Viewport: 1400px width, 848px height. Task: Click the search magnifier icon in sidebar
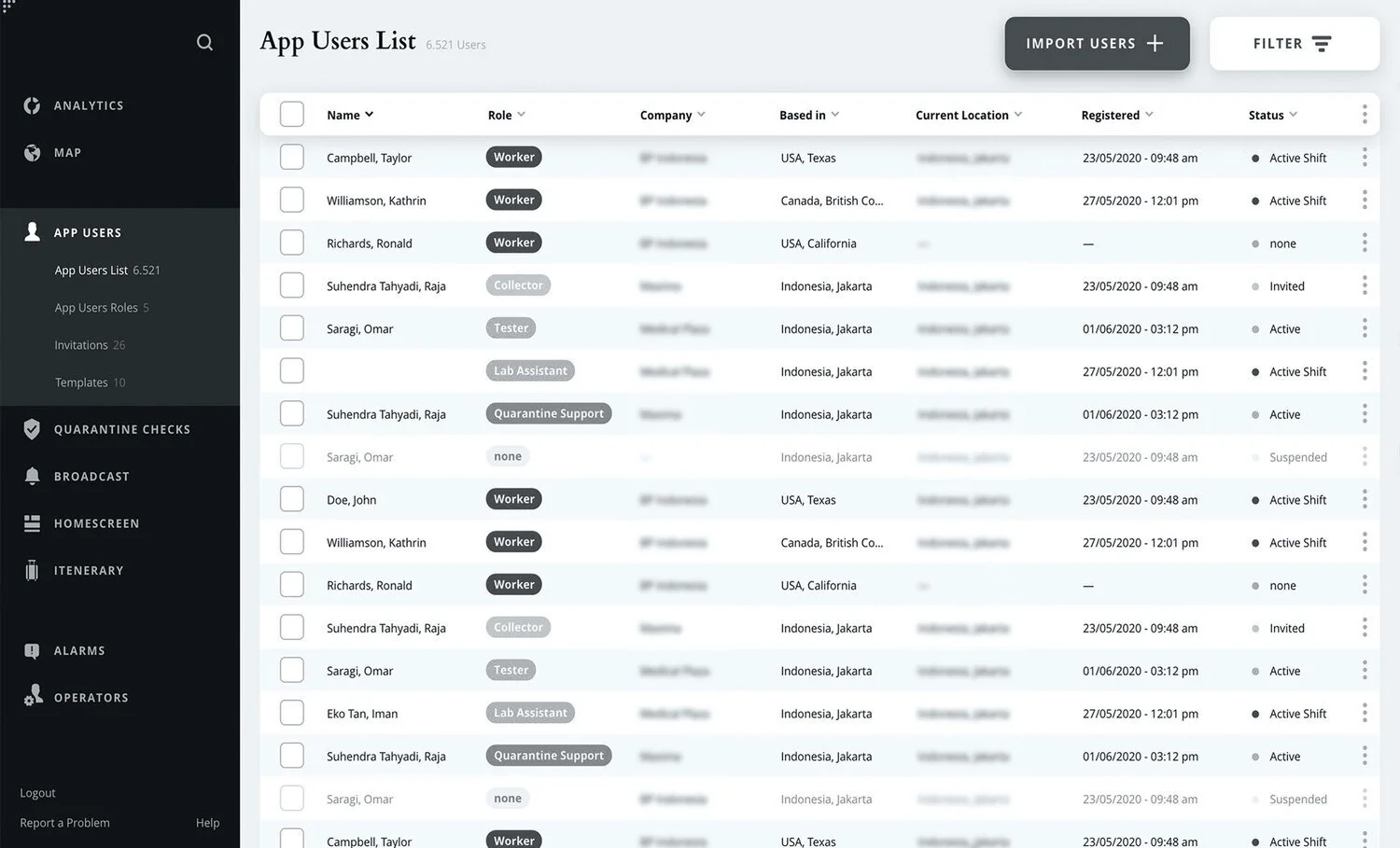point(204,42)
